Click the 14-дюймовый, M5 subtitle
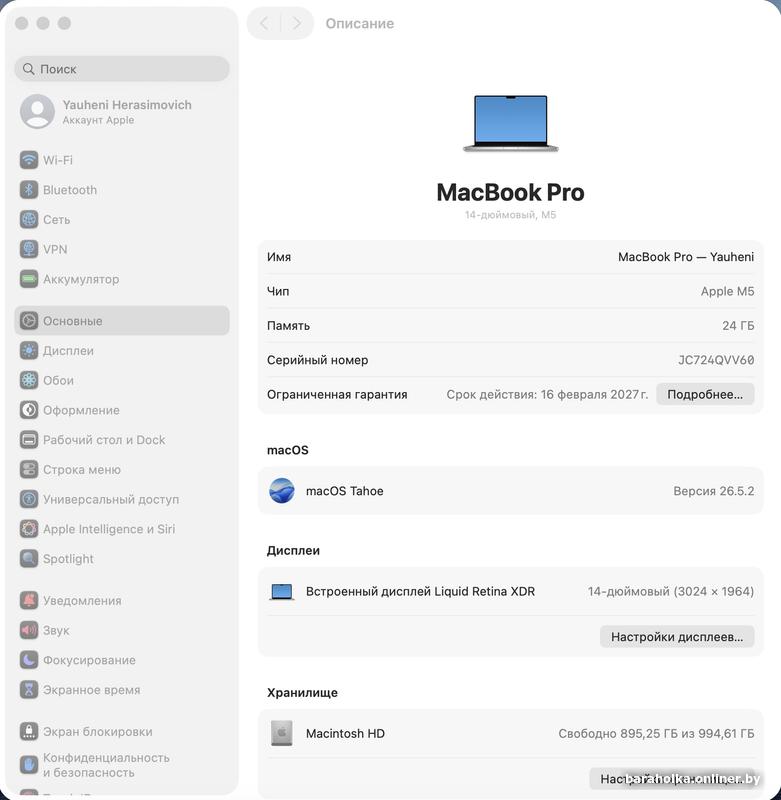 tap(510, 215)
